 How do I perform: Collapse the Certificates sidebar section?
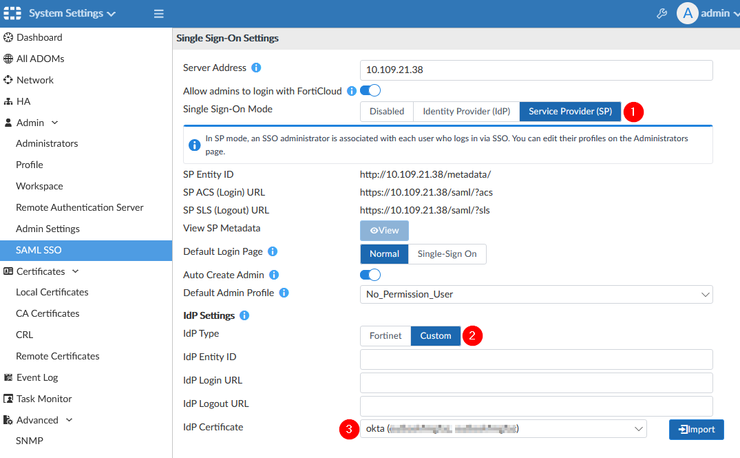point(75,271)
